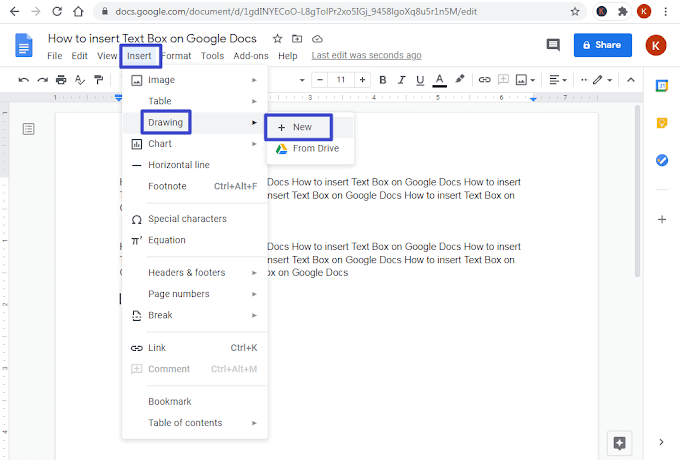Image resolution: width=680 pixels, height=460 pixels.
Task: Expand the Headers & footers submenu
Action: [195, 273]
